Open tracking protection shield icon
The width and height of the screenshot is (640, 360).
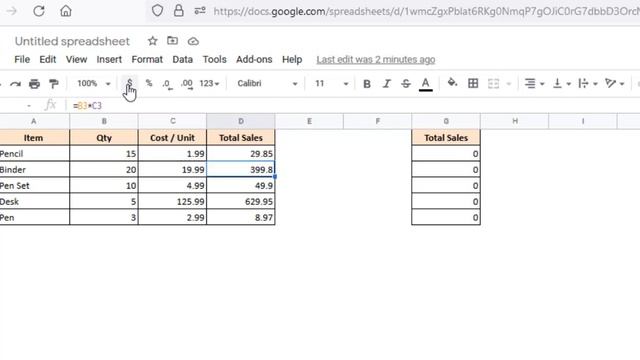tap(157, 11)
